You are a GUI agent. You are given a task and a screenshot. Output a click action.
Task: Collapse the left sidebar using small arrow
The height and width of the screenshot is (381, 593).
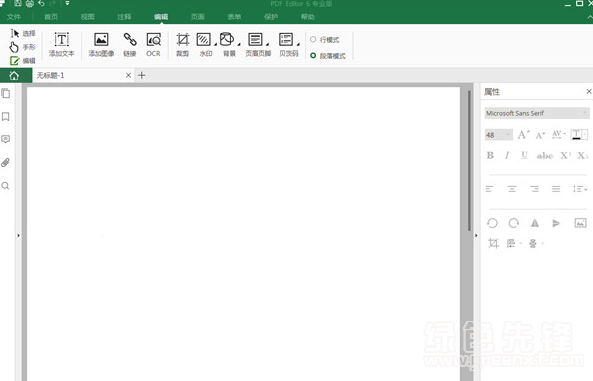(18, 235)
